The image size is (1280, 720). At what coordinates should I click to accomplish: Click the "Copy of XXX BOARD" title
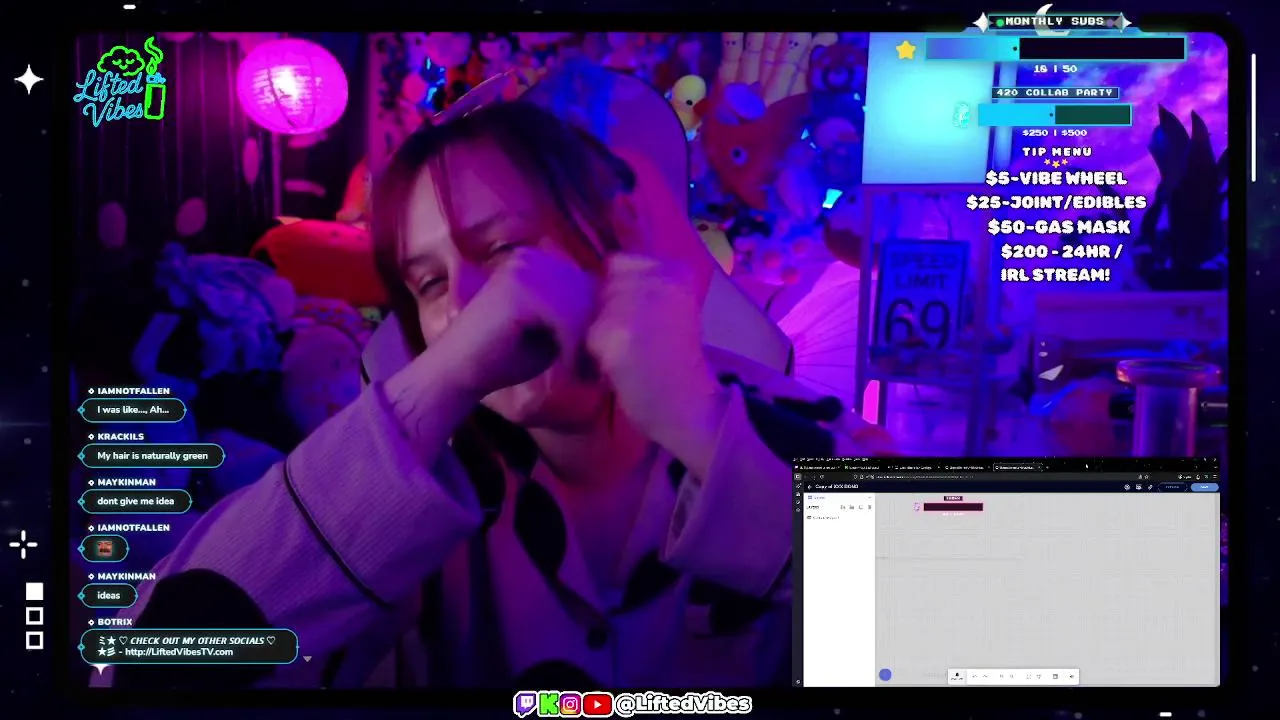[837, 487]
